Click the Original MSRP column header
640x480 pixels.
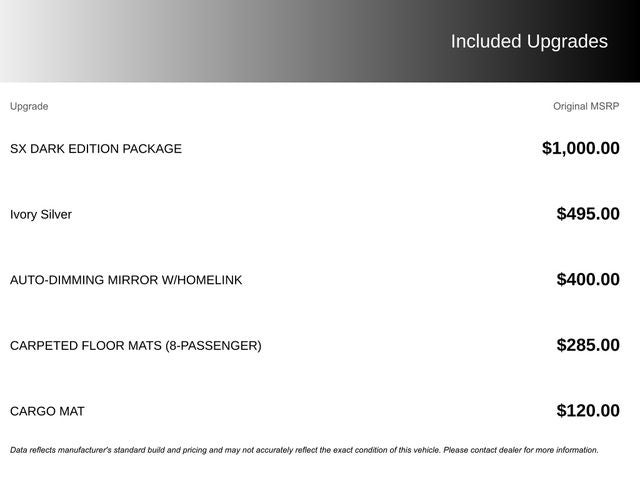pos(586,106)
